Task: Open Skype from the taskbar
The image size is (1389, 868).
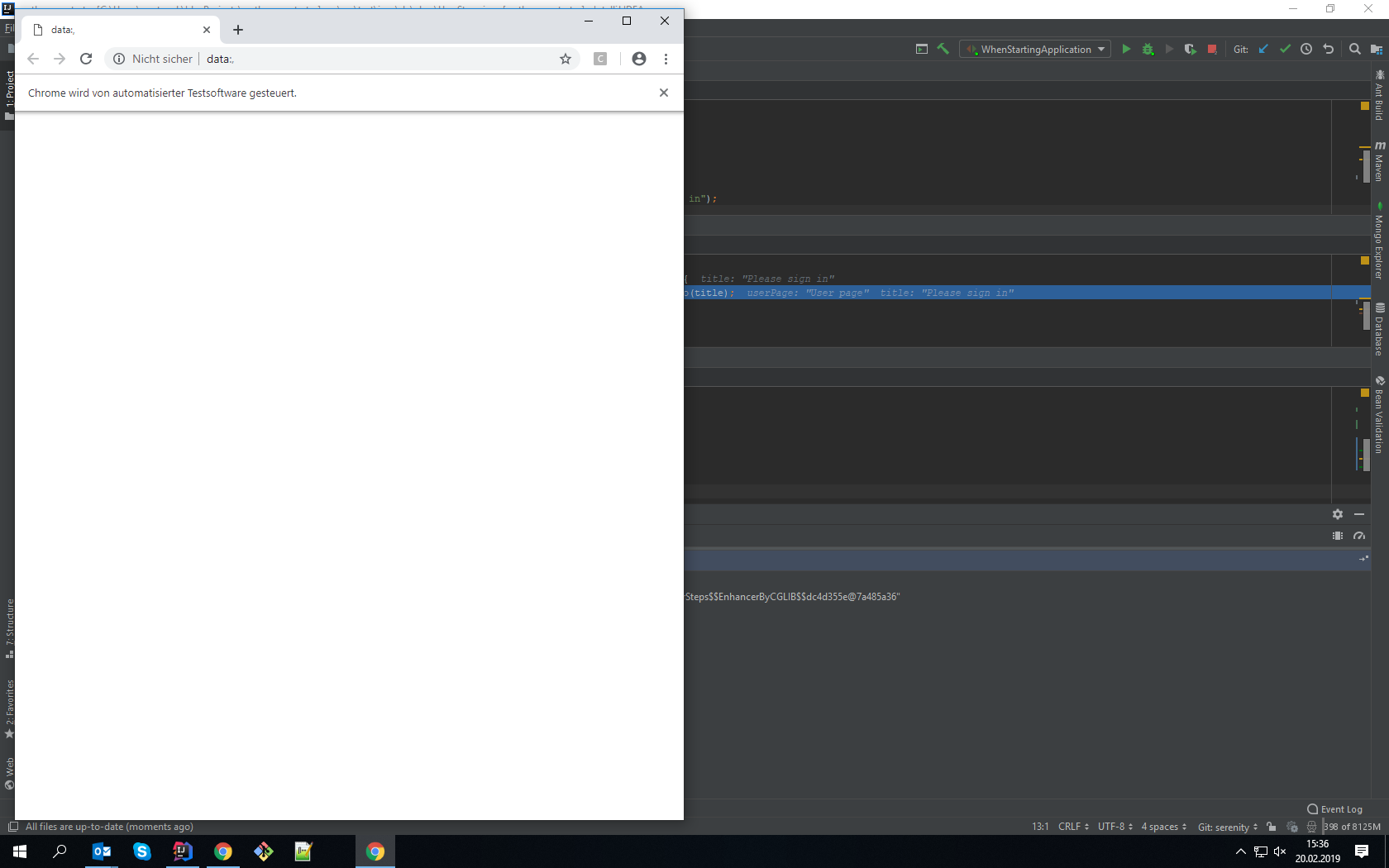Action: (142, 851)
